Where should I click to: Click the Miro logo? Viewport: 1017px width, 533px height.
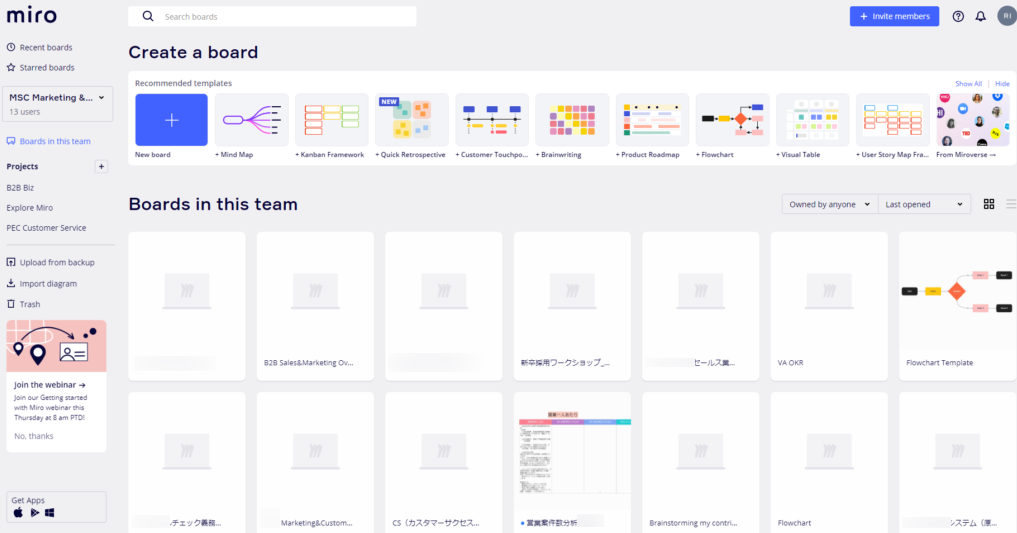(x=32, y=15)
